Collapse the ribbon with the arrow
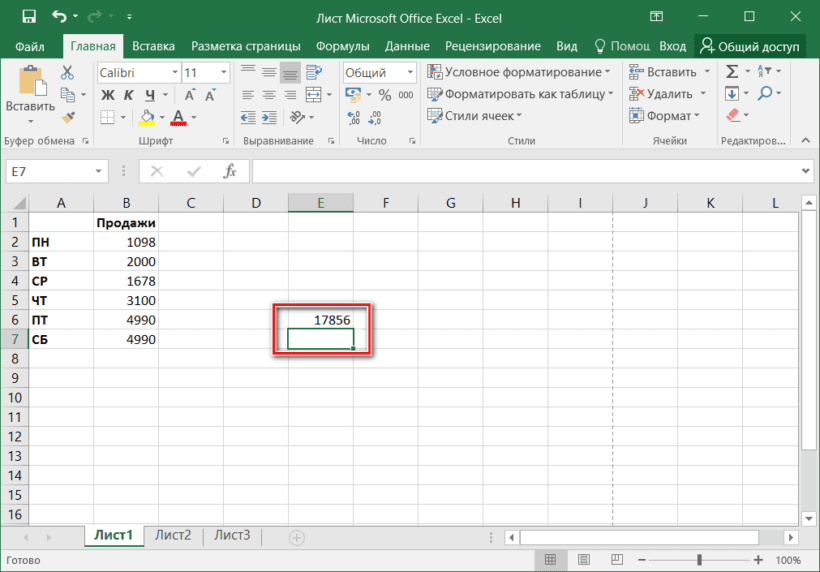Image resolution: width=820 pixels, height=572 pixels. pyautogui.click(x=806, y=140)
